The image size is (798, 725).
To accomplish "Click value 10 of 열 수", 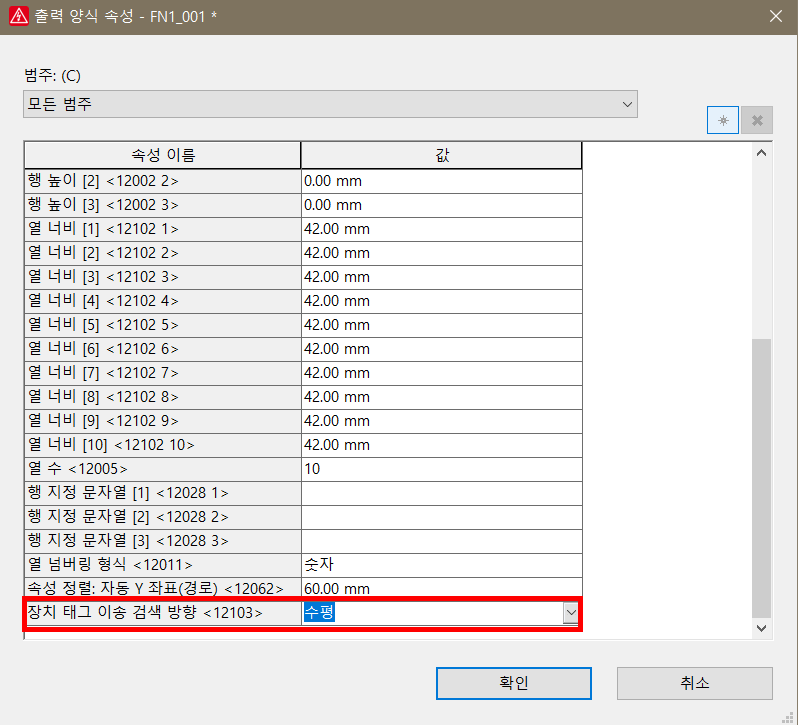I will pos(441,469).
